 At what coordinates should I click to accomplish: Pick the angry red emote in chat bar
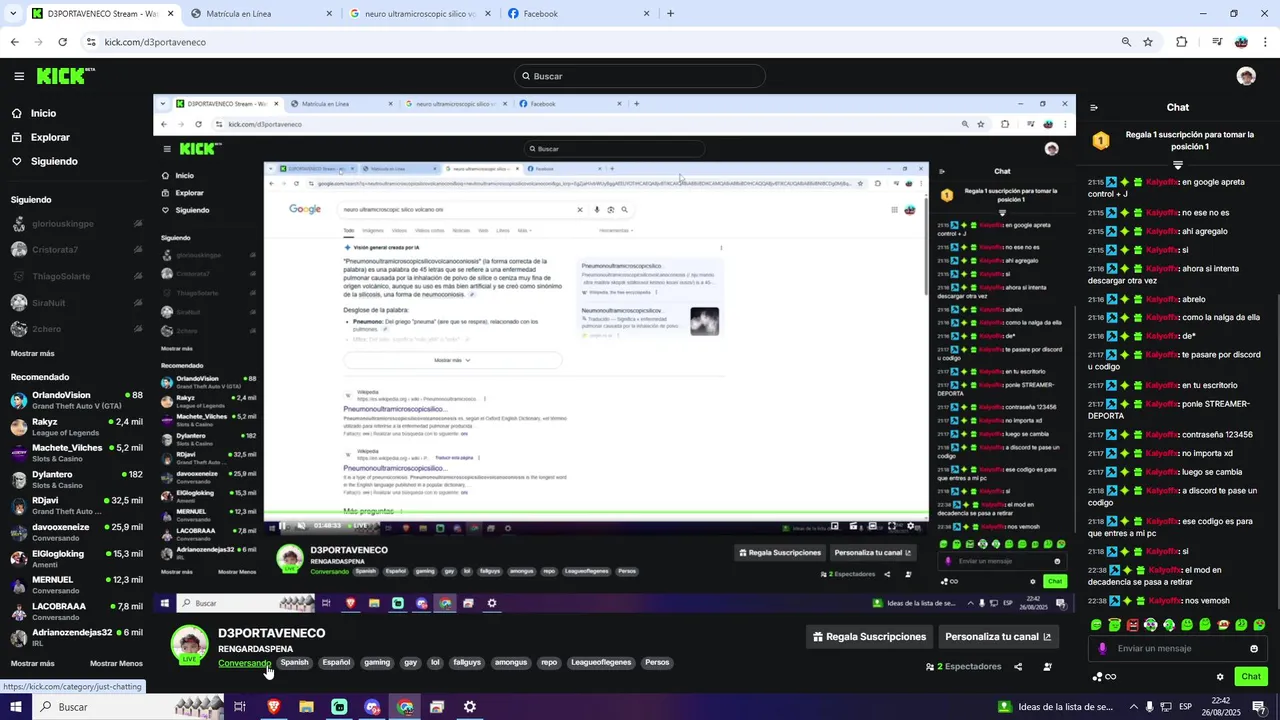[1132, 625]
